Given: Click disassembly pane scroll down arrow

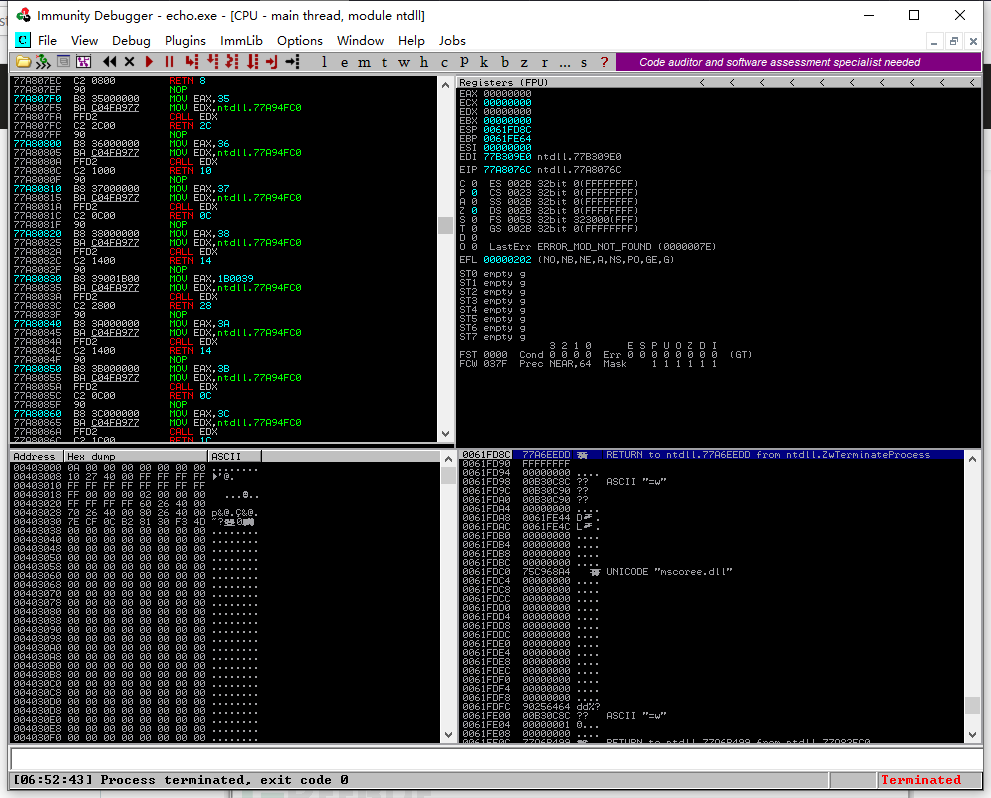Looking at the screenshot, I should click(x=446, y=434).
